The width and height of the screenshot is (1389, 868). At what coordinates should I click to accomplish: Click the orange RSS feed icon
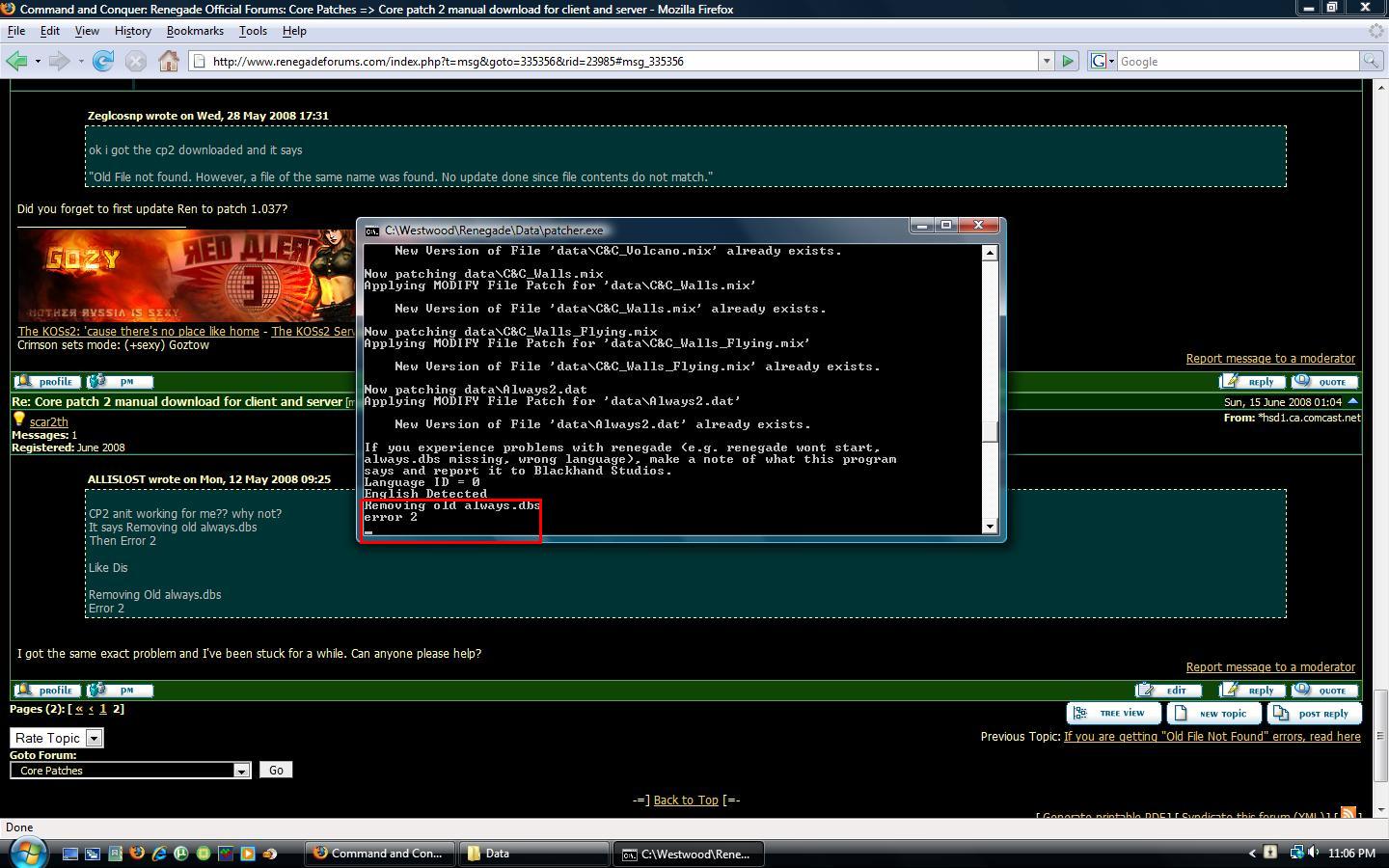1348,814
